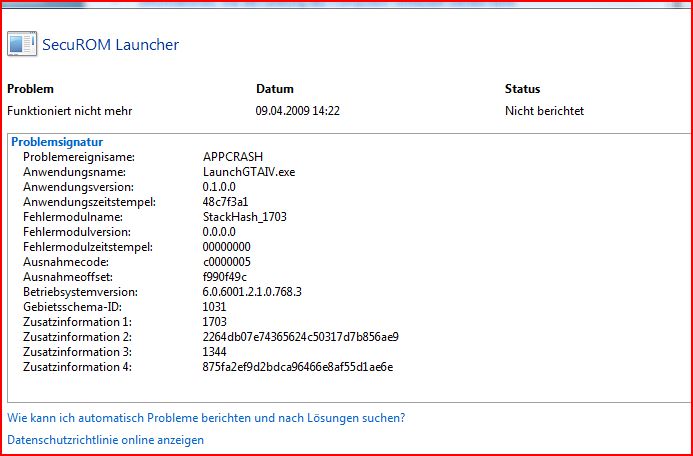The height and width of the screenshot is (456, 693).
Task: Click the 'Zusatzinformation 3:' label
Action: (x=77, y=352)
